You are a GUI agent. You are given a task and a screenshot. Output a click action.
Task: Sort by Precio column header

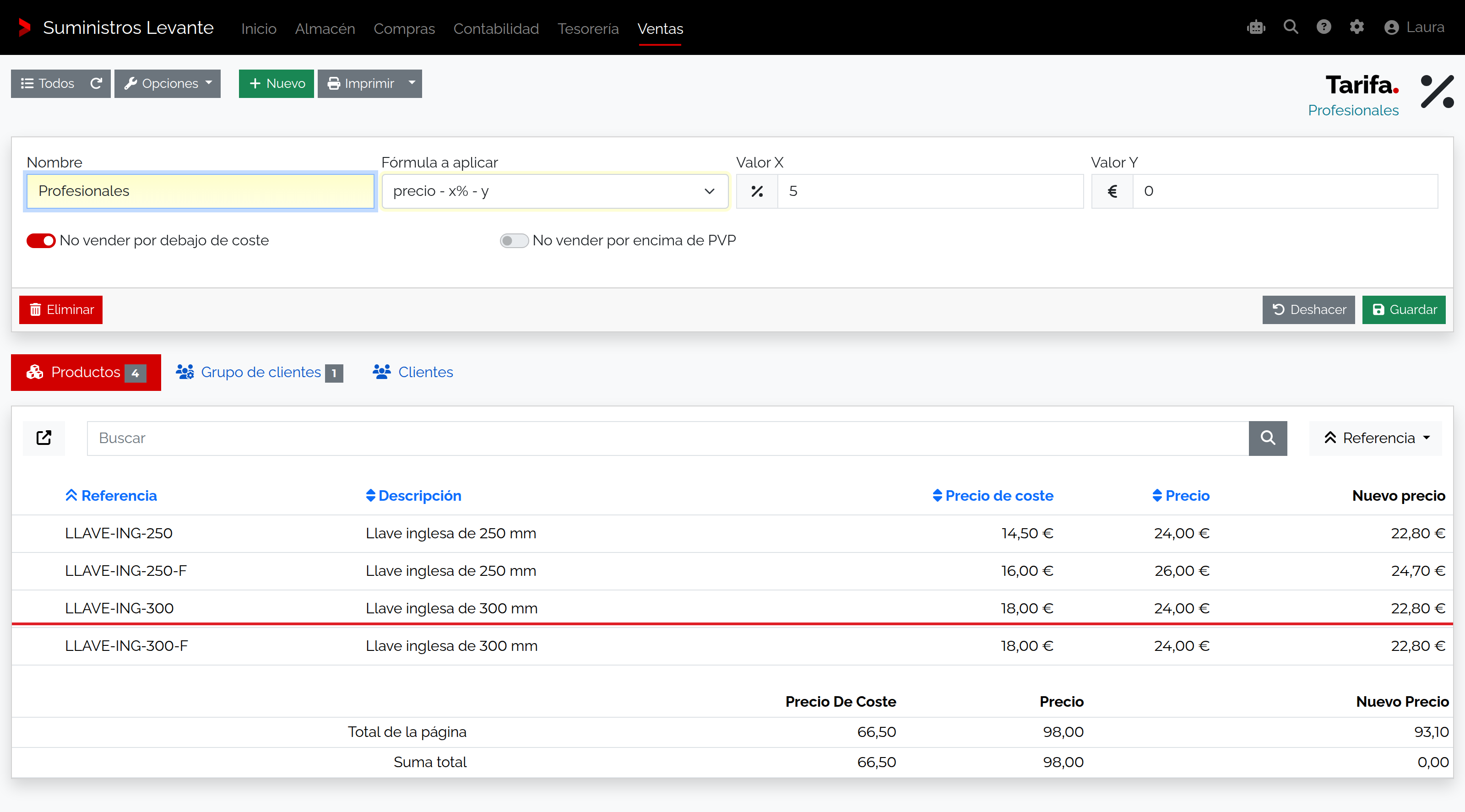(x=1181, y=496)
